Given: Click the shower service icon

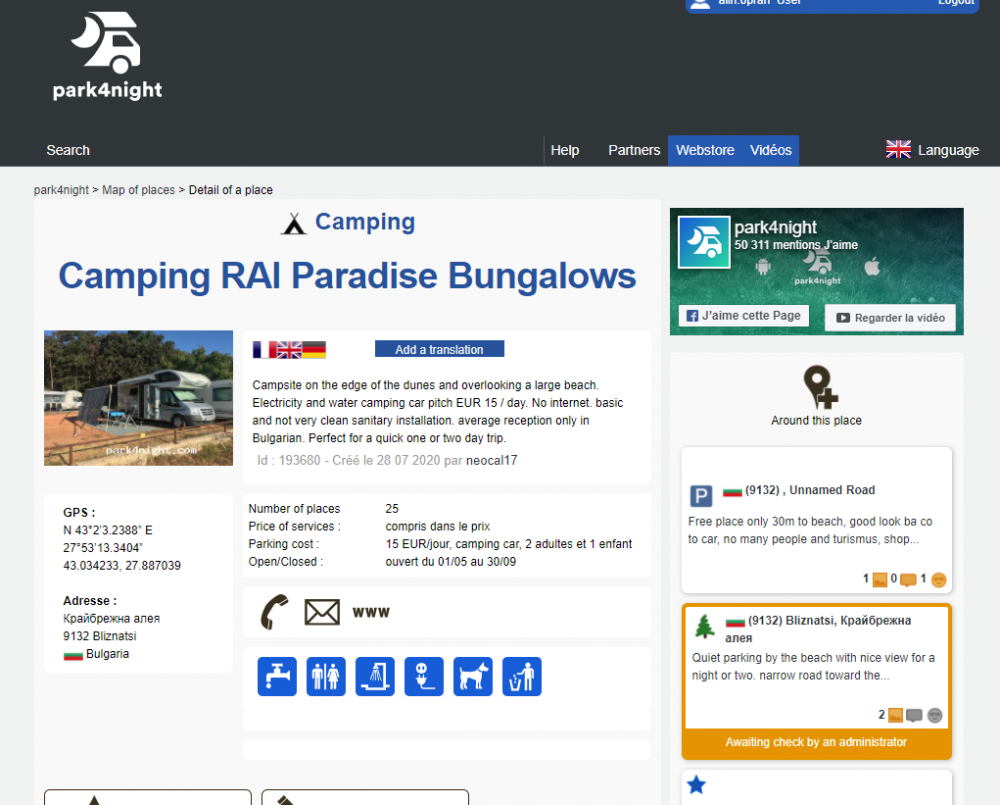Looking at the screenshot, I should pos(375,676).
